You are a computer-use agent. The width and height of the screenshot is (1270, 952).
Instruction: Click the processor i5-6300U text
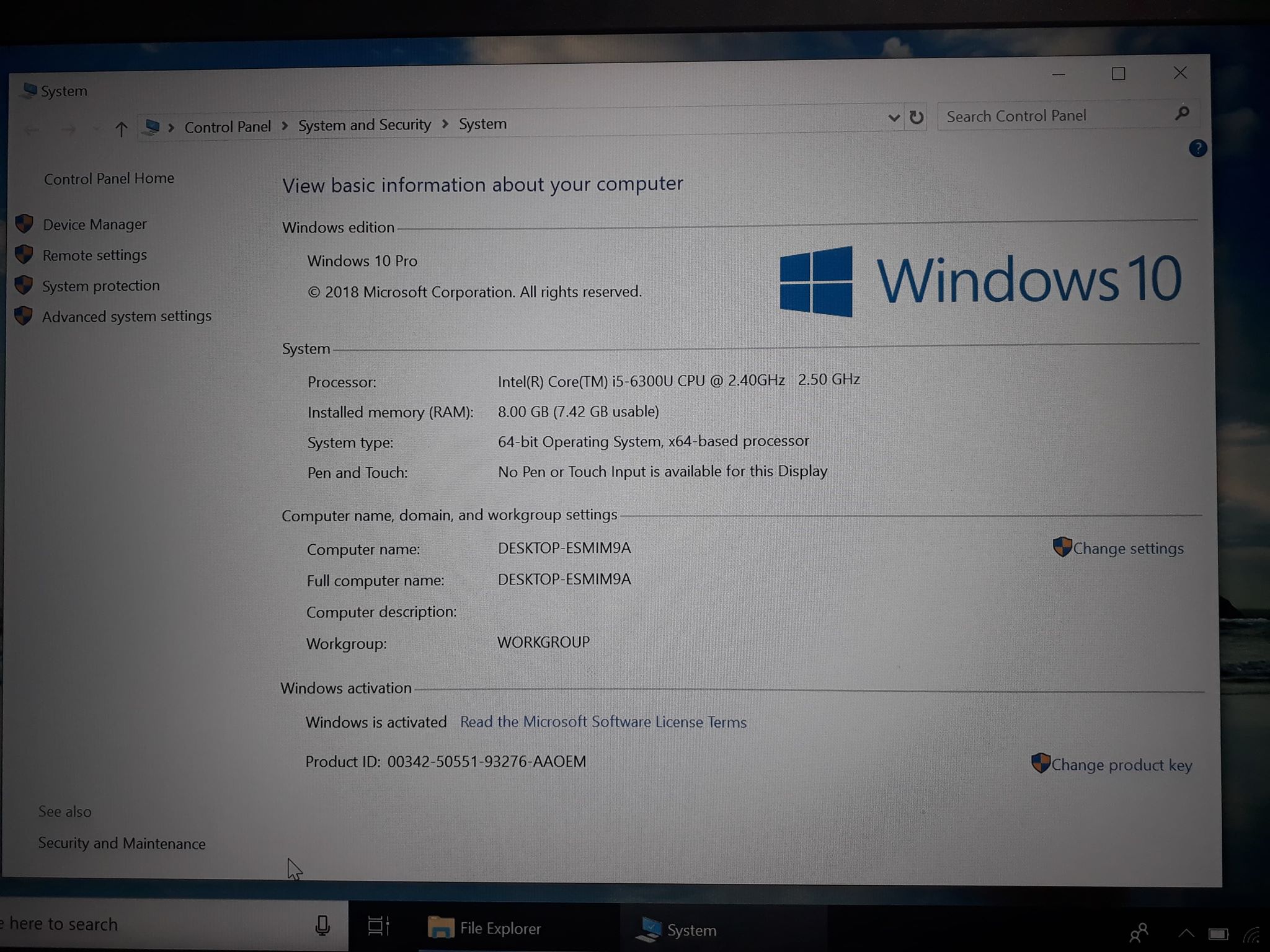click(678, 380)
